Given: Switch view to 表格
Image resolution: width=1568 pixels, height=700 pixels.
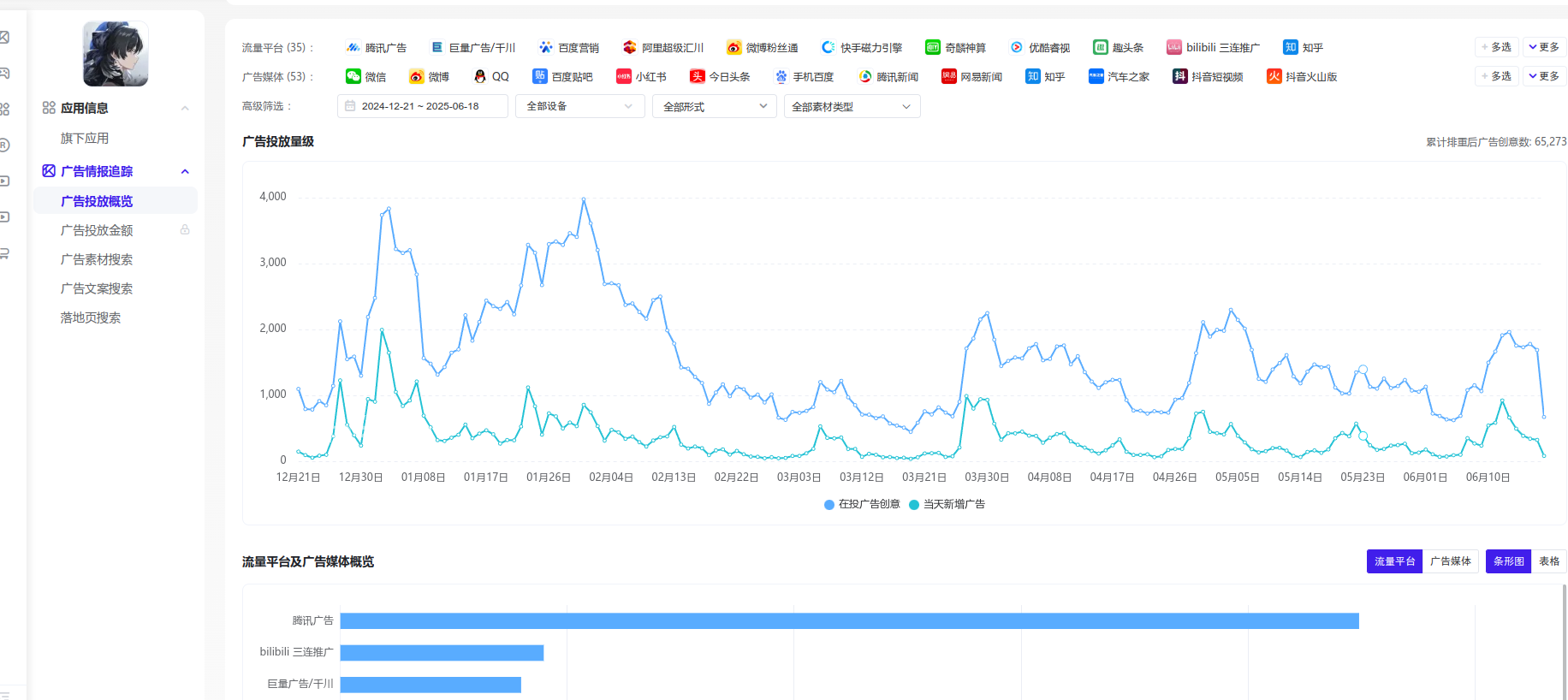Looking at the screenshot, I should pyautogui.click(x=1548, y=561).
